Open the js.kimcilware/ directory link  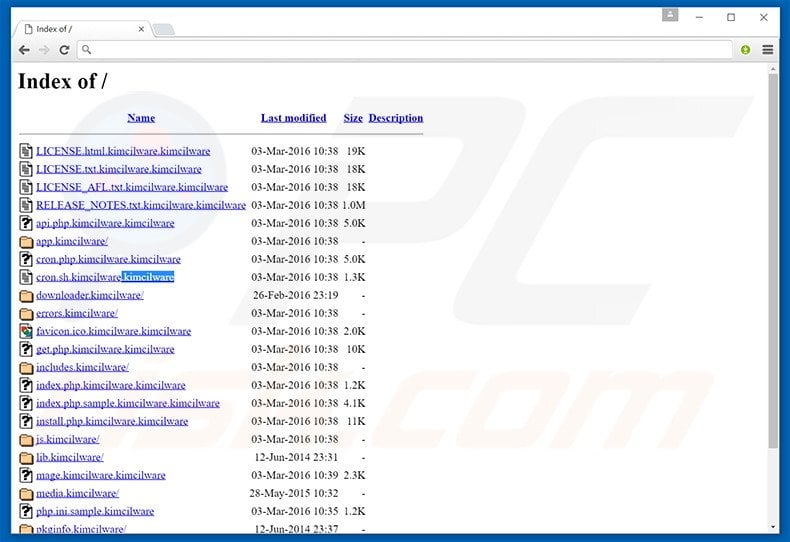pos(68,439)
